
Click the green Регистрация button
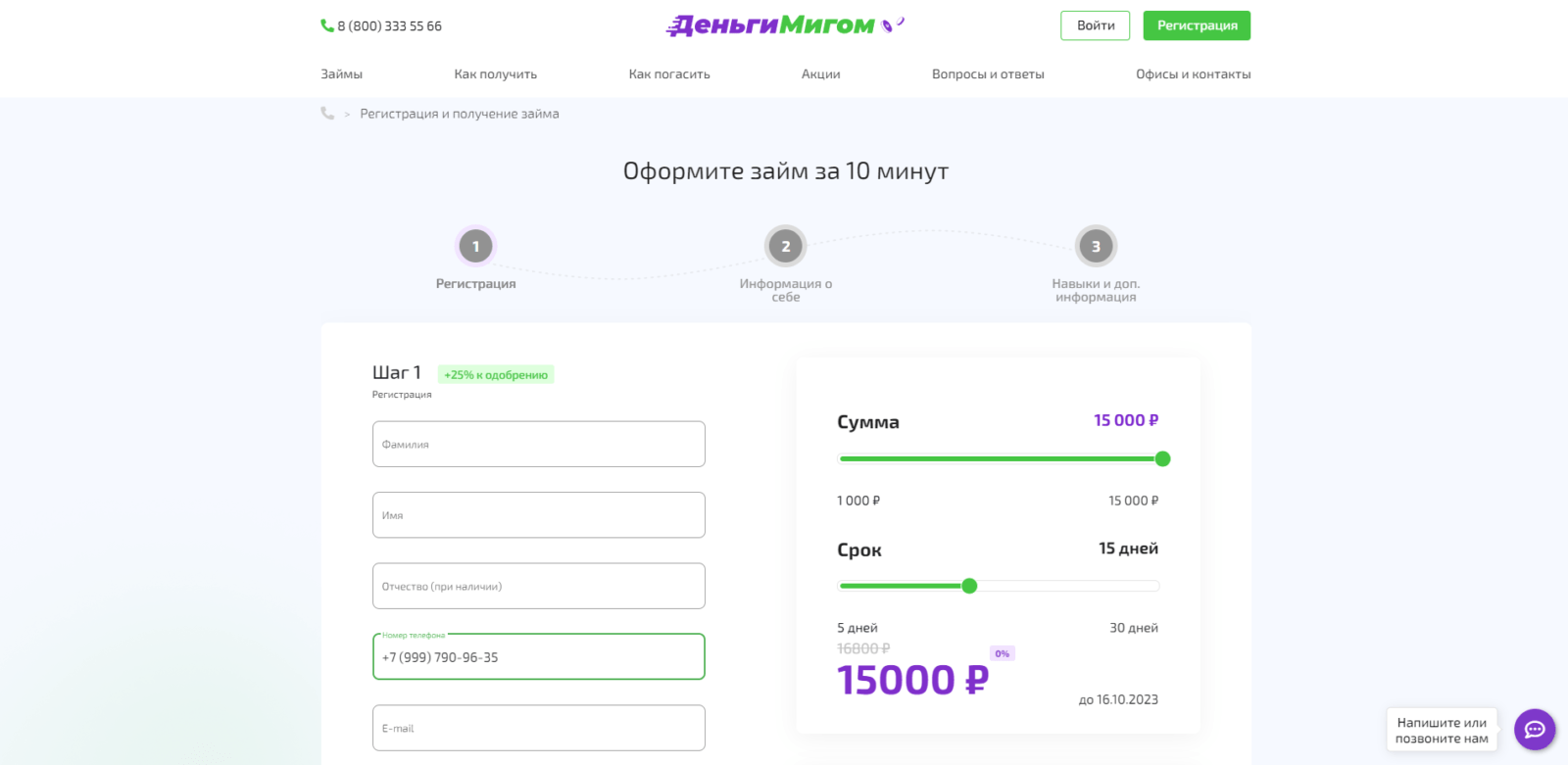[1197, 25]
